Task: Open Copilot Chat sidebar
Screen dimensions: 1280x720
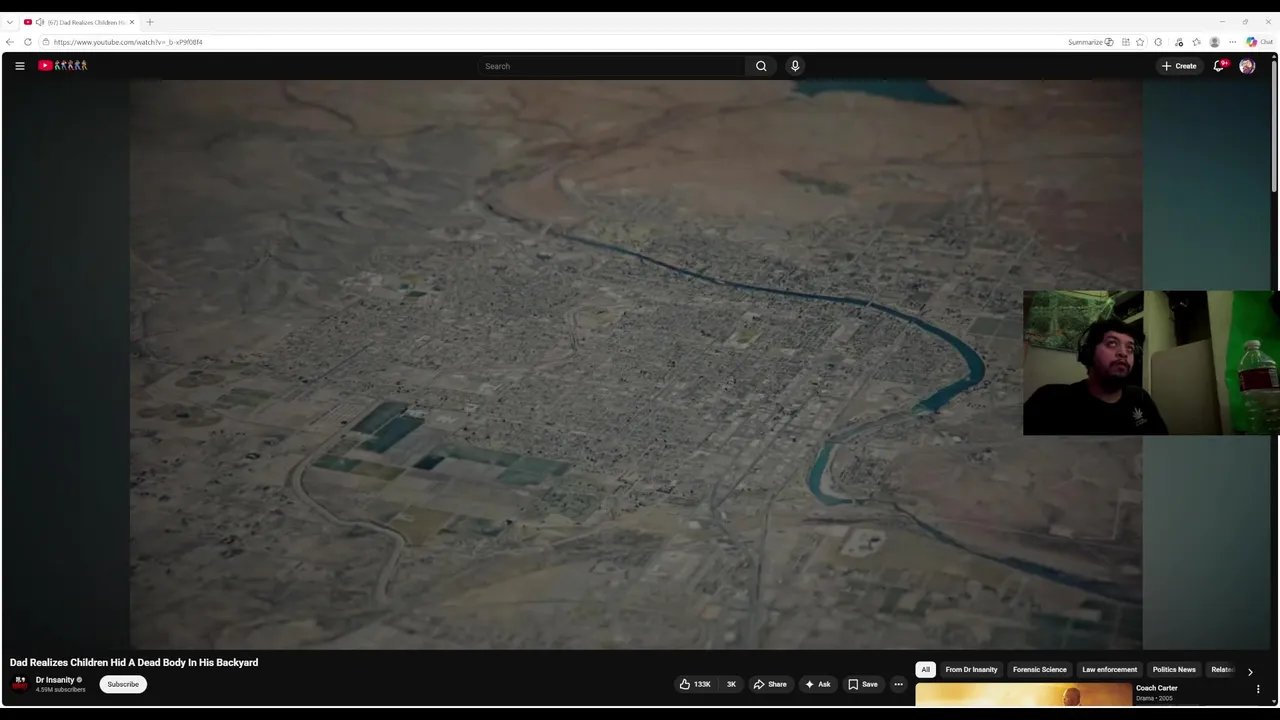Action: click(1259, 42)
